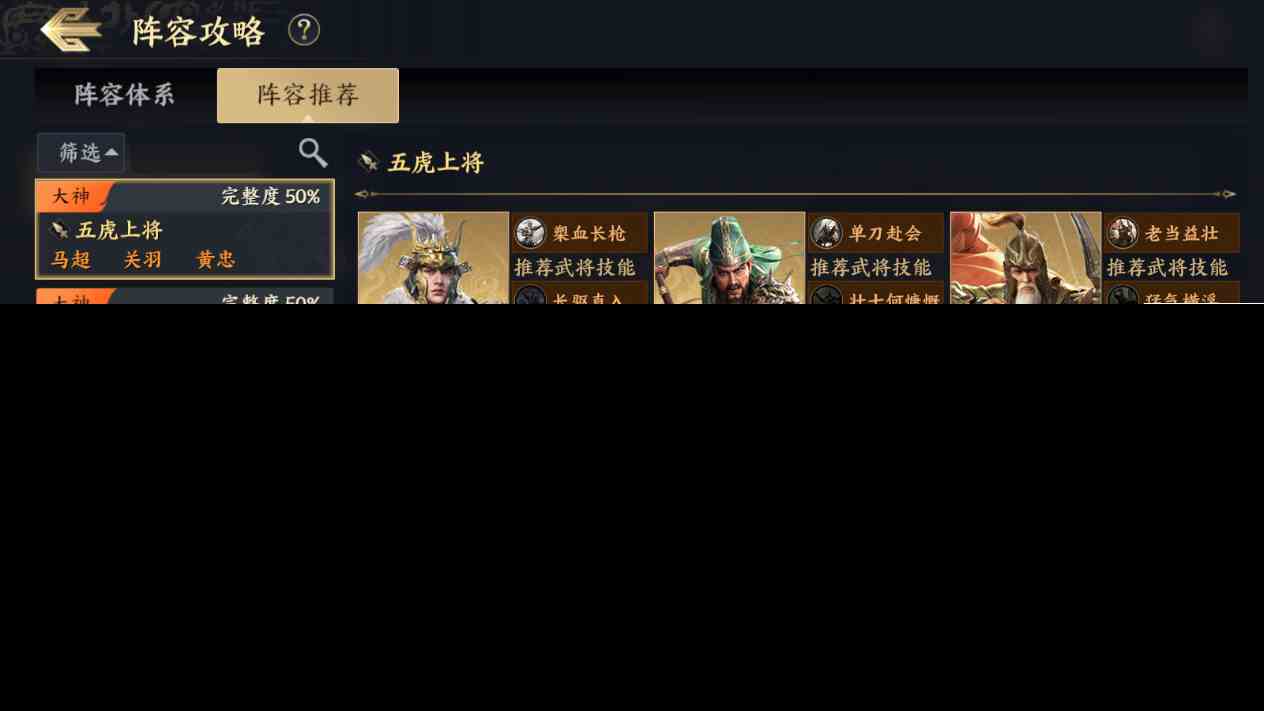The width and height of the screenshot is (1264, 711).
Task: Click the dark skill icon under 梨血长枪
Action: [x=530, y=295]
